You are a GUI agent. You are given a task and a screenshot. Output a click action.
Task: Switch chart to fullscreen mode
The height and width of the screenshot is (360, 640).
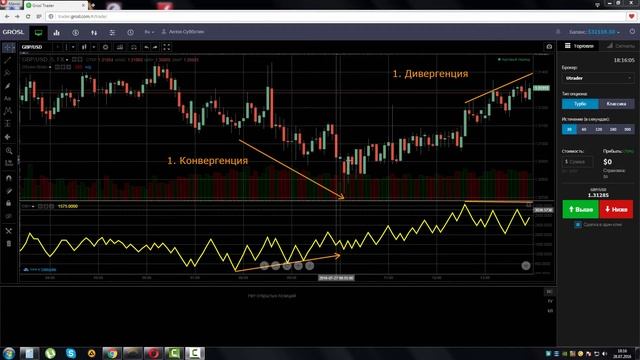(167, 47)
